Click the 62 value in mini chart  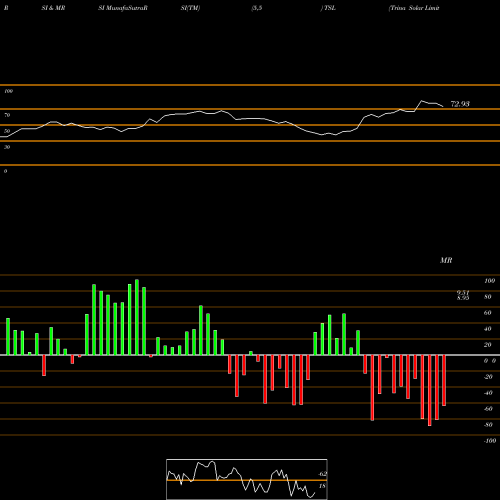tap(323, 474)
